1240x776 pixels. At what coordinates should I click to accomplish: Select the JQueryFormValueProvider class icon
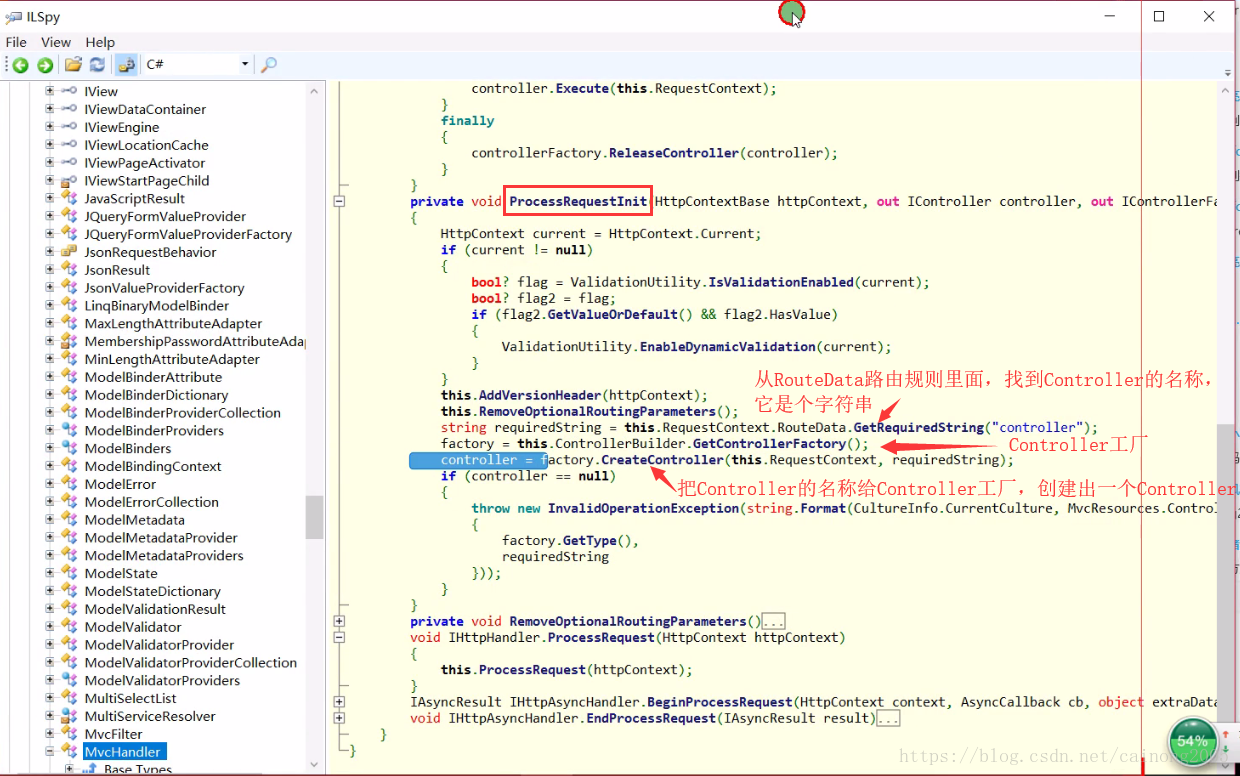tap(69, 216)
